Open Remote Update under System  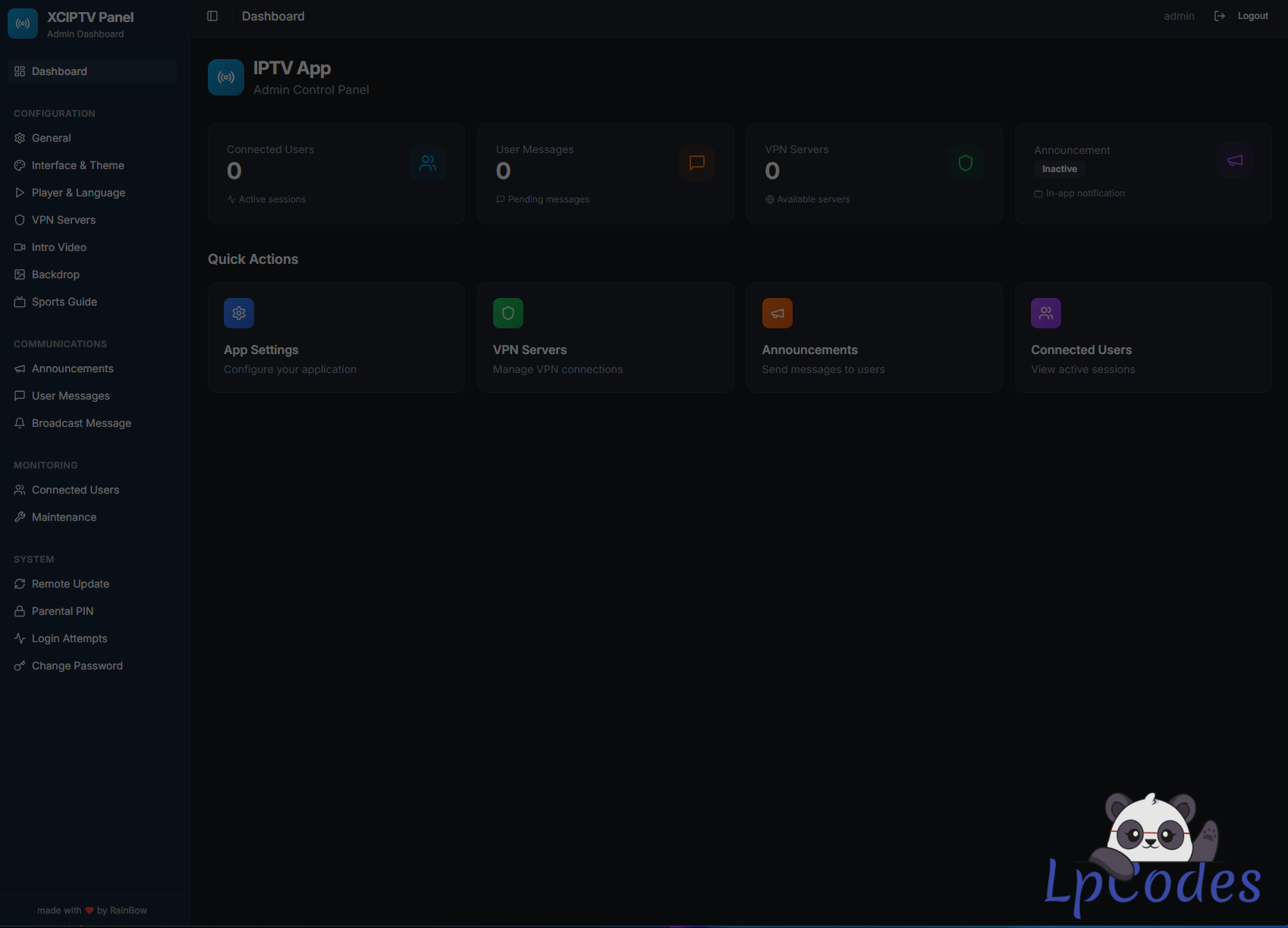click(71, 584)
